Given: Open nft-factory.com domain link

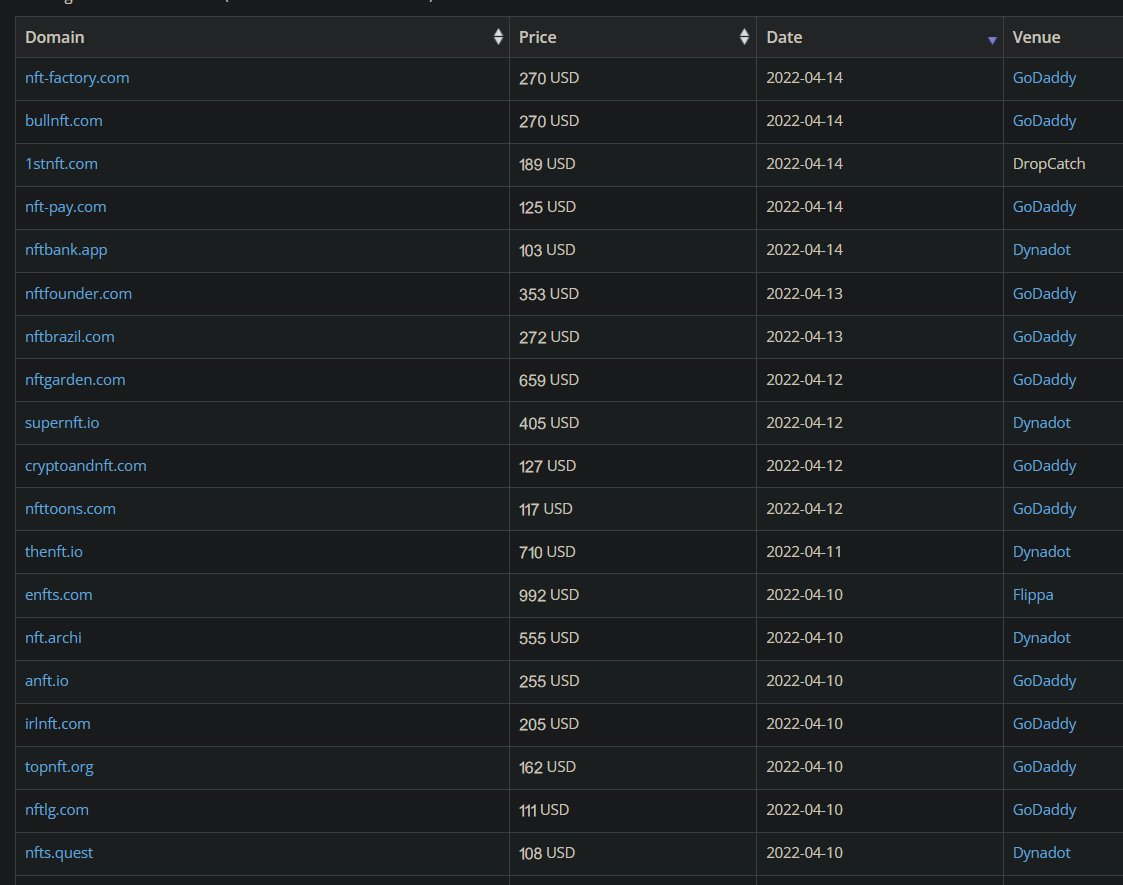Looking at the screenshot, I should point(77,77).
